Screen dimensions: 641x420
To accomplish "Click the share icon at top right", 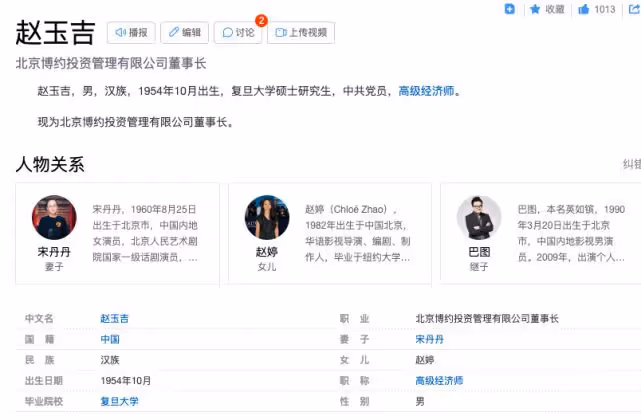I will click(634, 9).
